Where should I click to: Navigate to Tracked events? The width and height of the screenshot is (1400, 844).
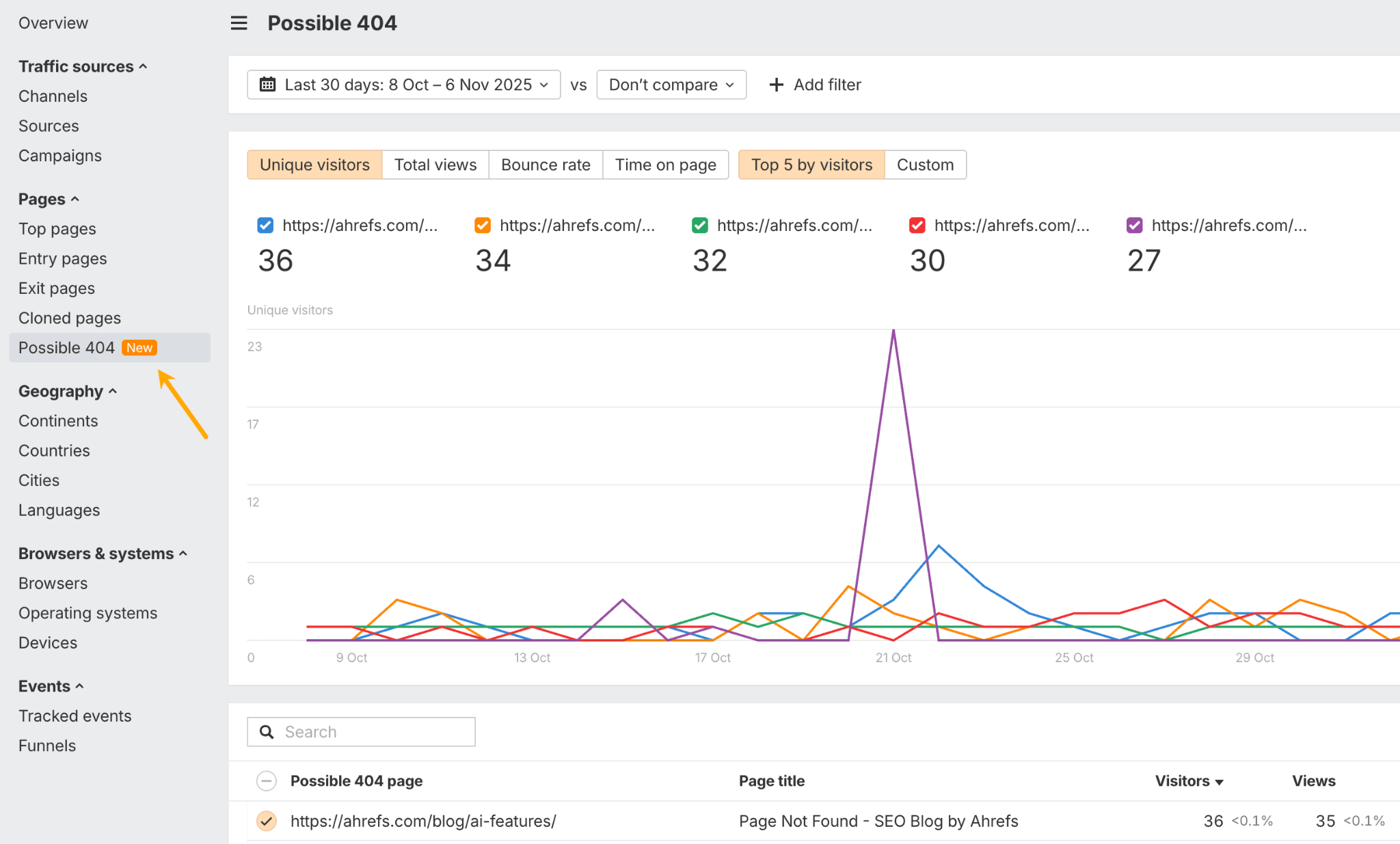tap(75, 716)
